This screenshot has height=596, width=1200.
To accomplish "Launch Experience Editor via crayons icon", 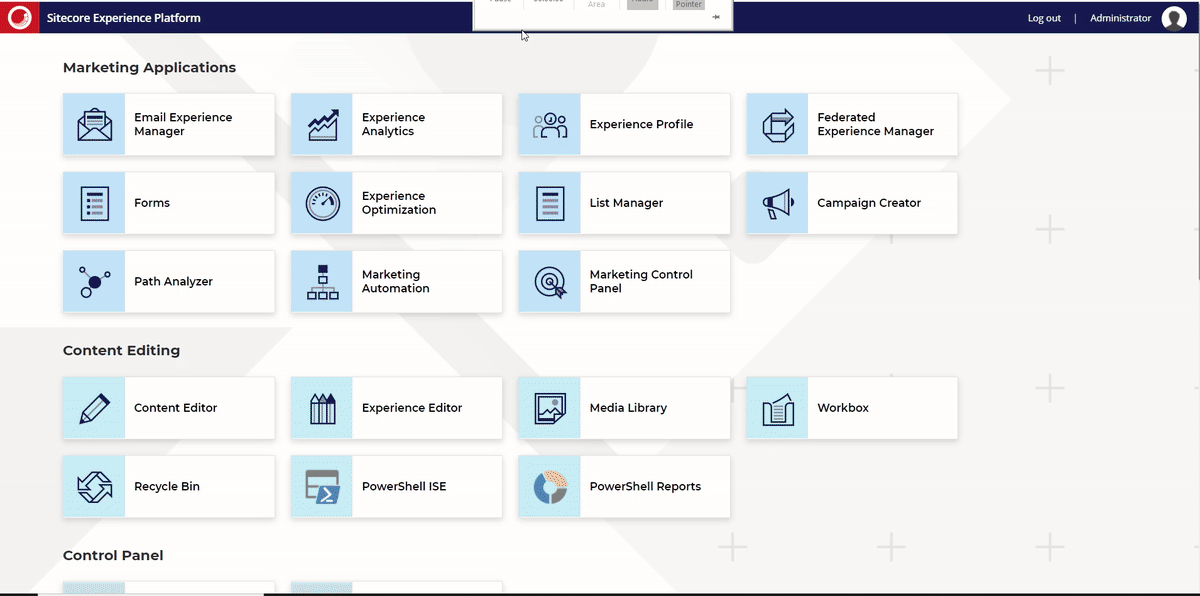I will point(322,408).
